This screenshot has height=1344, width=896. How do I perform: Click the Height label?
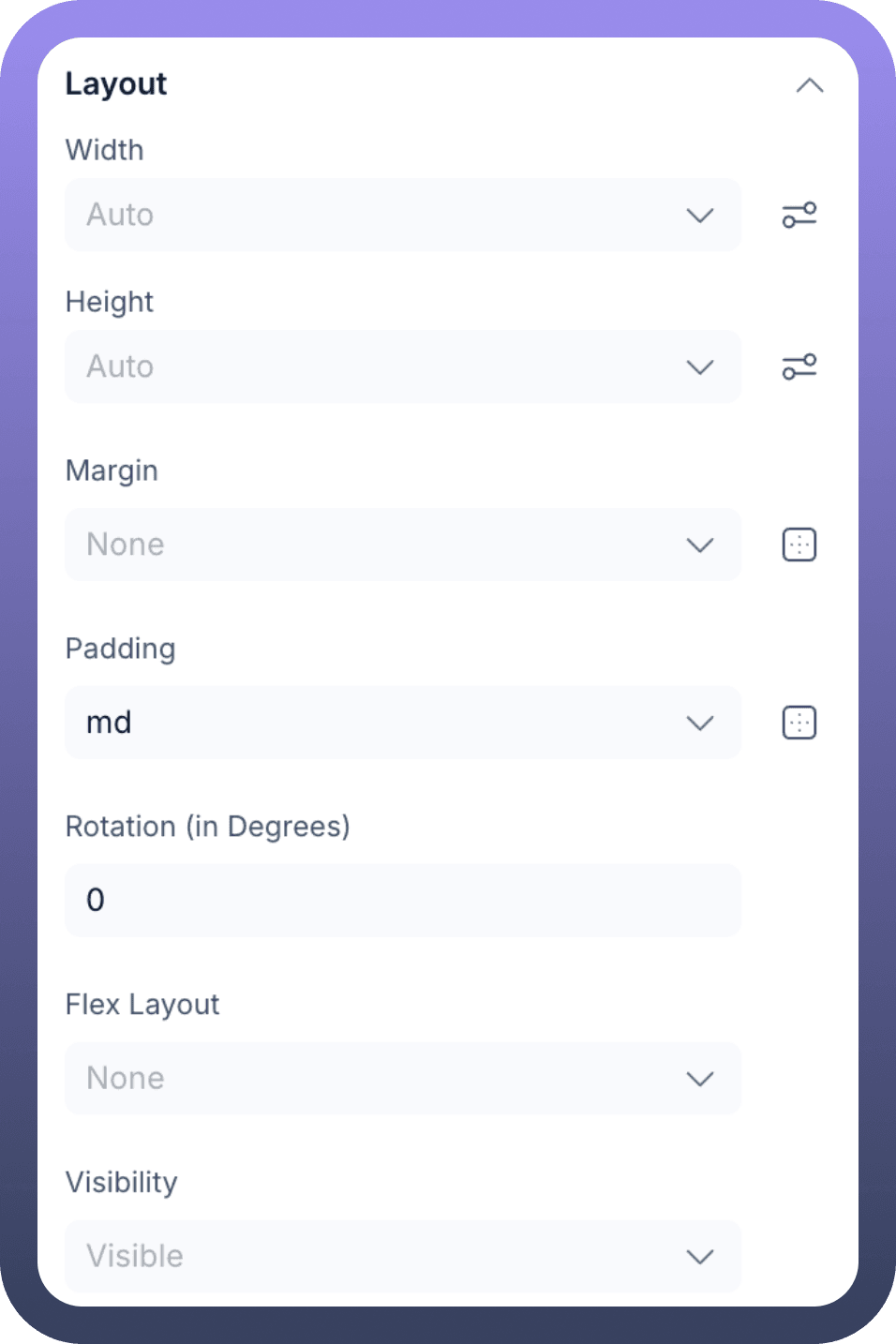110,302
